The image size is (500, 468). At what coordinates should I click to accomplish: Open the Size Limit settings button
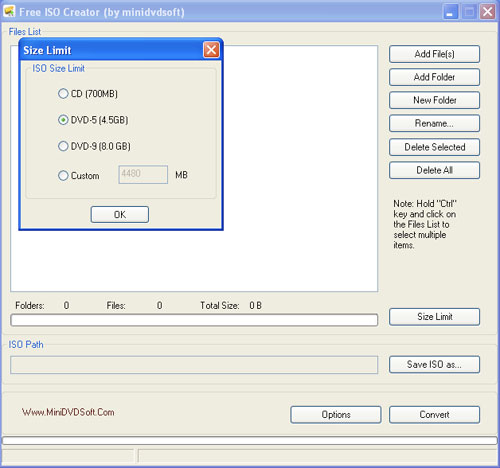pos(434,317)
